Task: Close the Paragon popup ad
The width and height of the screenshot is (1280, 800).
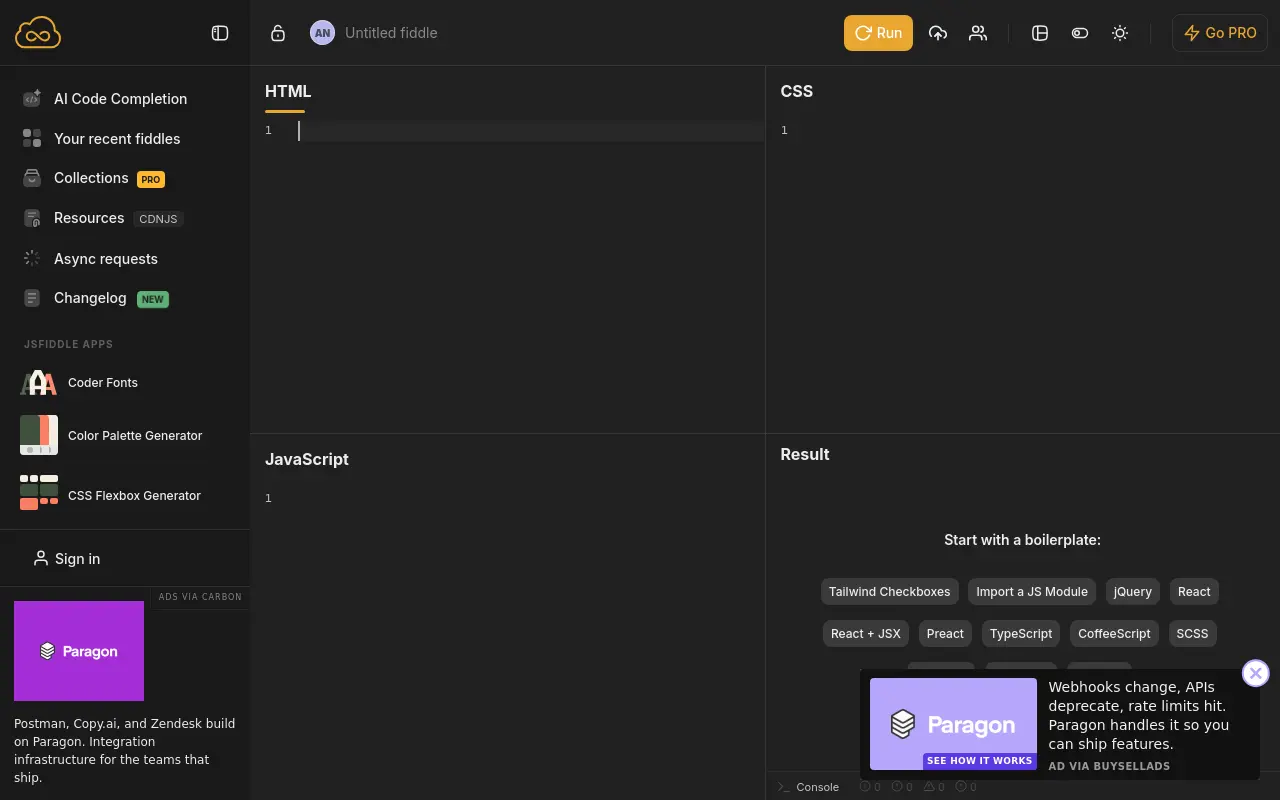Action: coord(1256,673)
